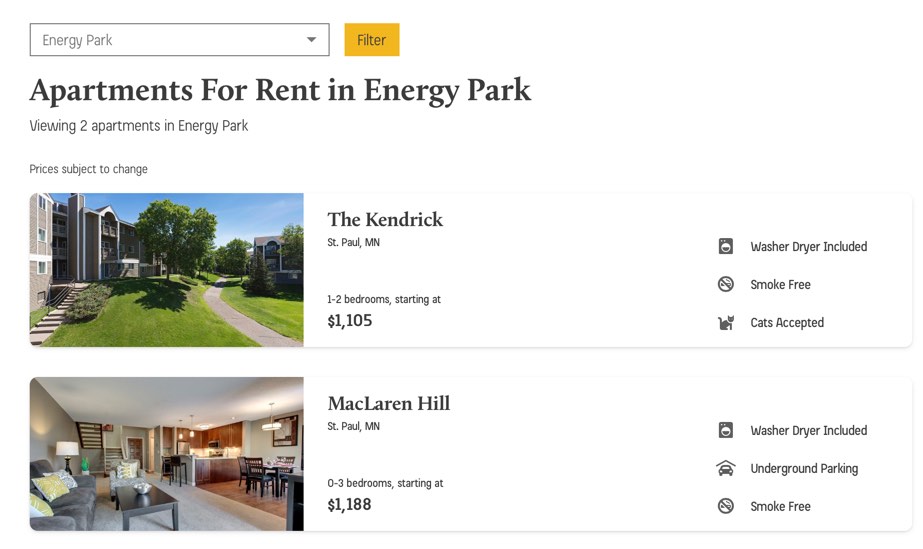The height and width of the screenshot is (549, 923).
Task: Click the washer dryer icon for The Kendrick
Action: coord(726,246)
